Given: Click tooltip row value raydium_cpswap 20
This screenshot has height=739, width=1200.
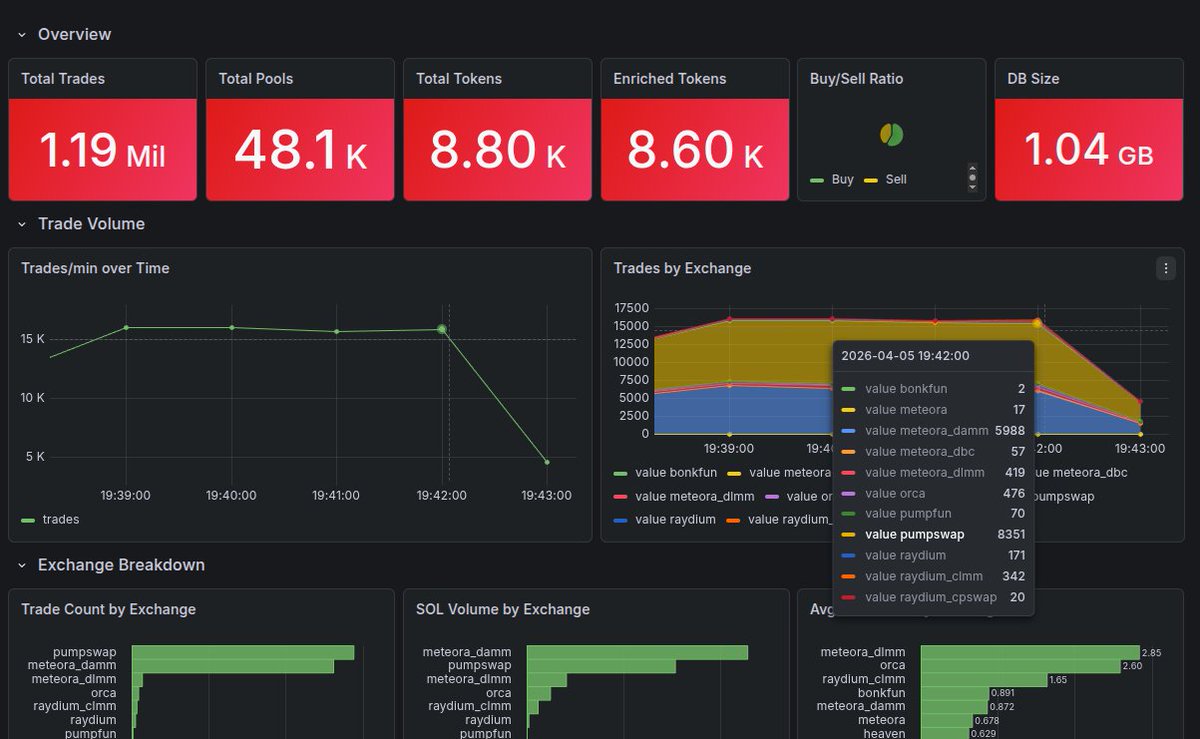Looking at the screenshot, I should [933, 597].
